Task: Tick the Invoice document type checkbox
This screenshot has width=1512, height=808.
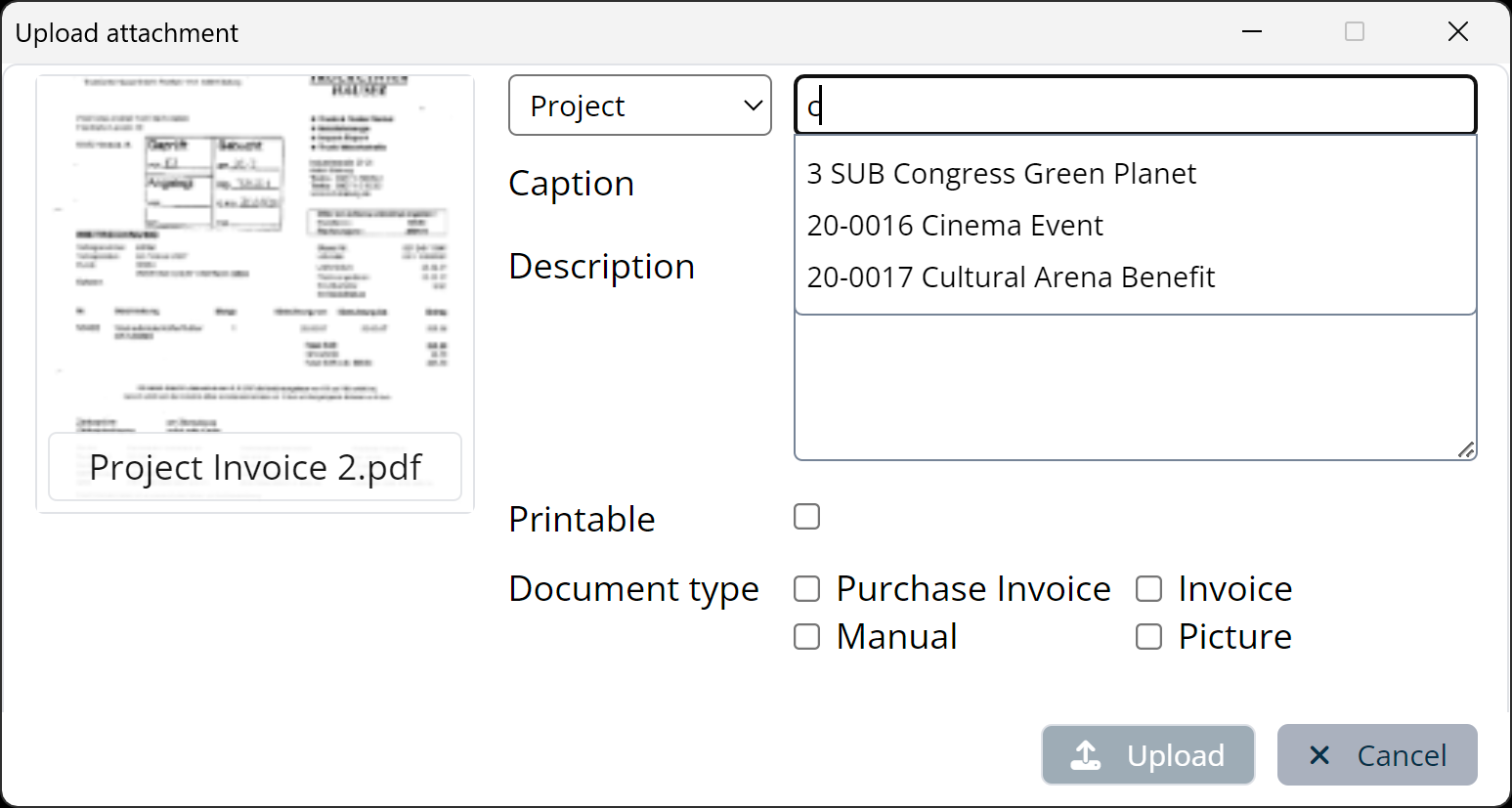Action: coord(1148,589)
